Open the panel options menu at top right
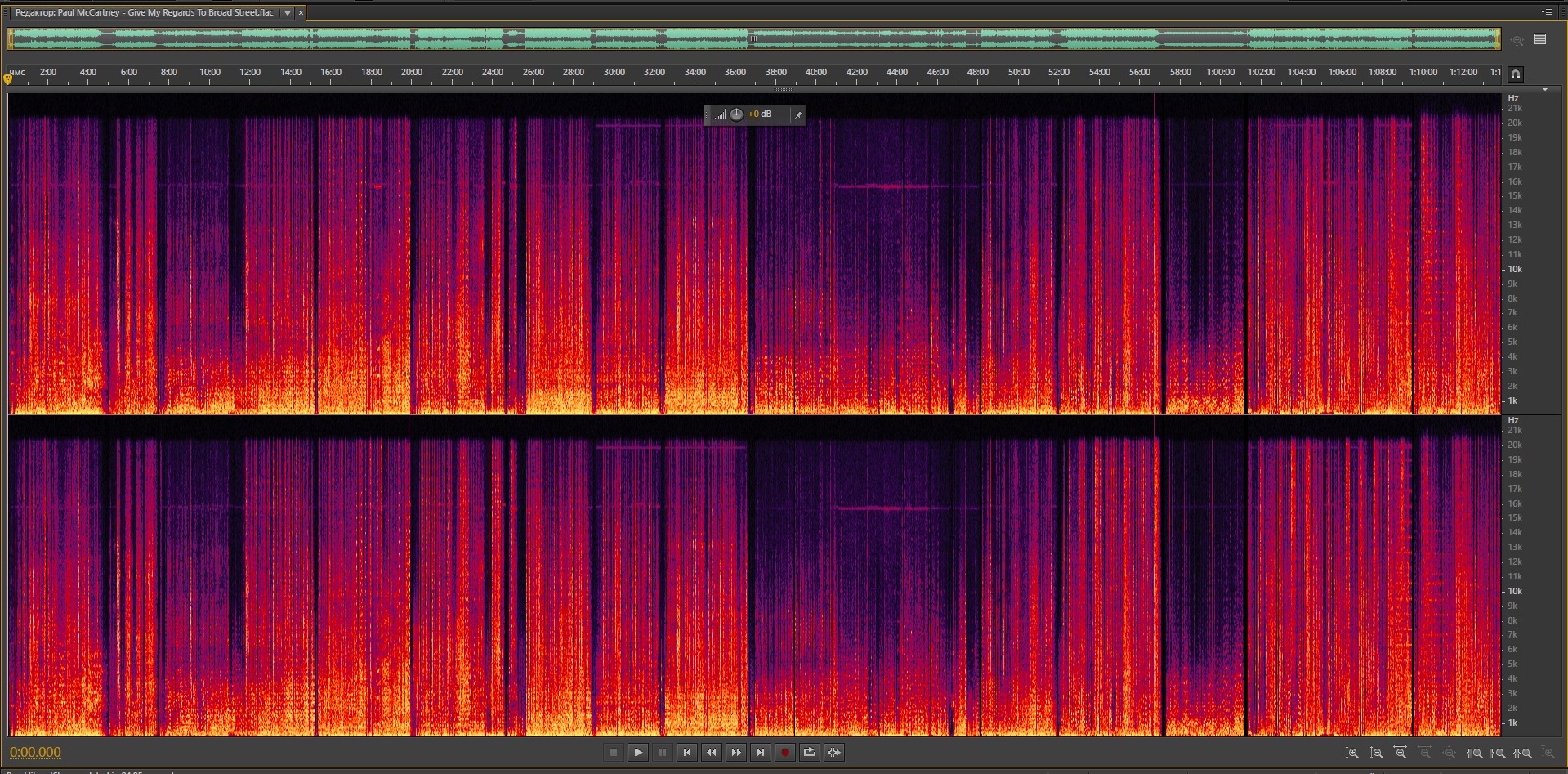Viewport: 1568px width, 774px height. click(1546, 12)
